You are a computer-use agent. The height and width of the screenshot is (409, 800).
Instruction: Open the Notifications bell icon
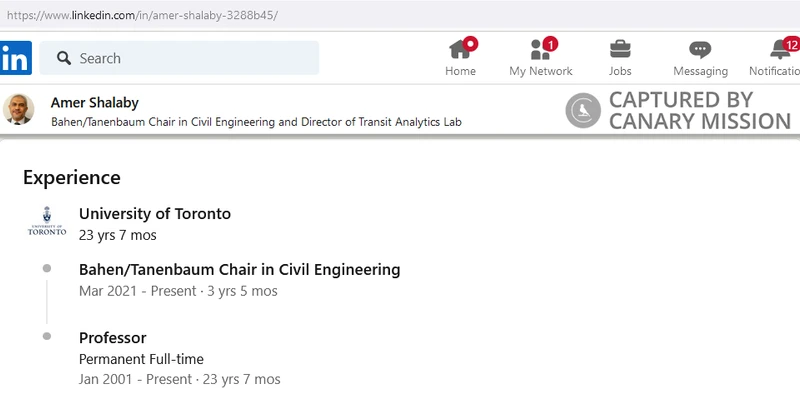[782, 49]
